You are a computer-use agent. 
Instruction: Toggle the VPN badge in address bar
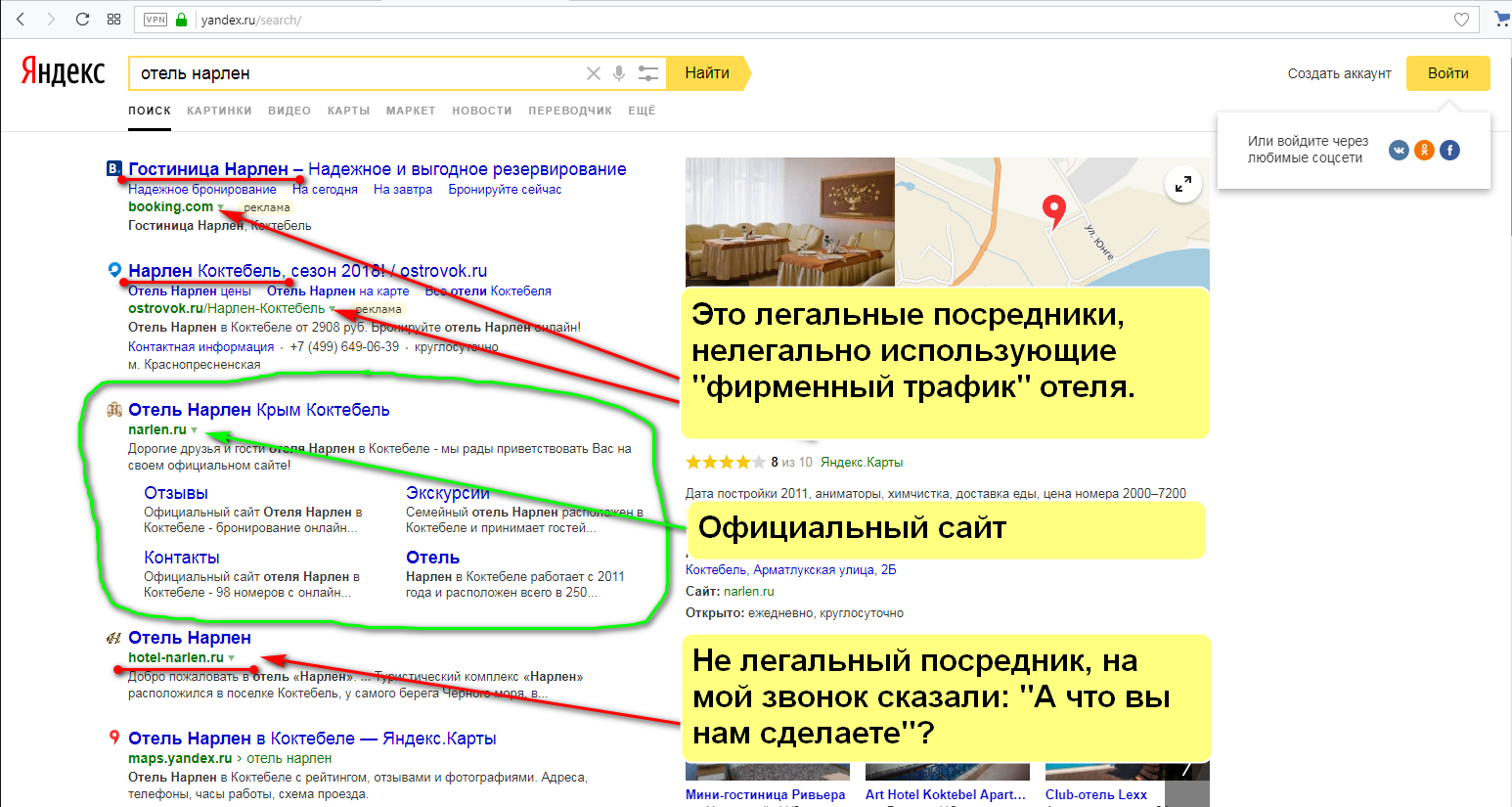click(x=156, y=20)
